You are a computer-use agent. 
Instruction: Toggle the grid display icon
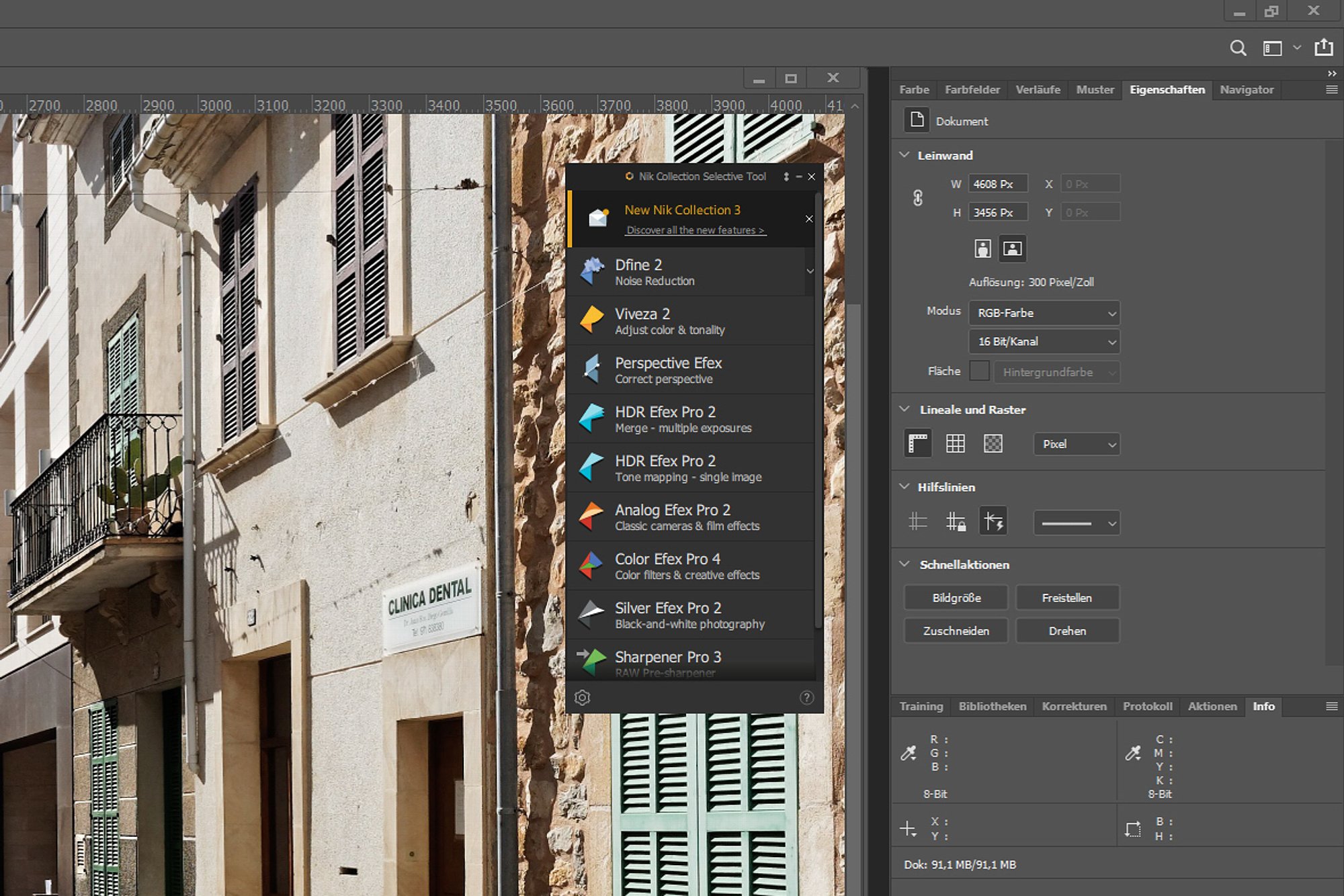[x=955, y=443]
